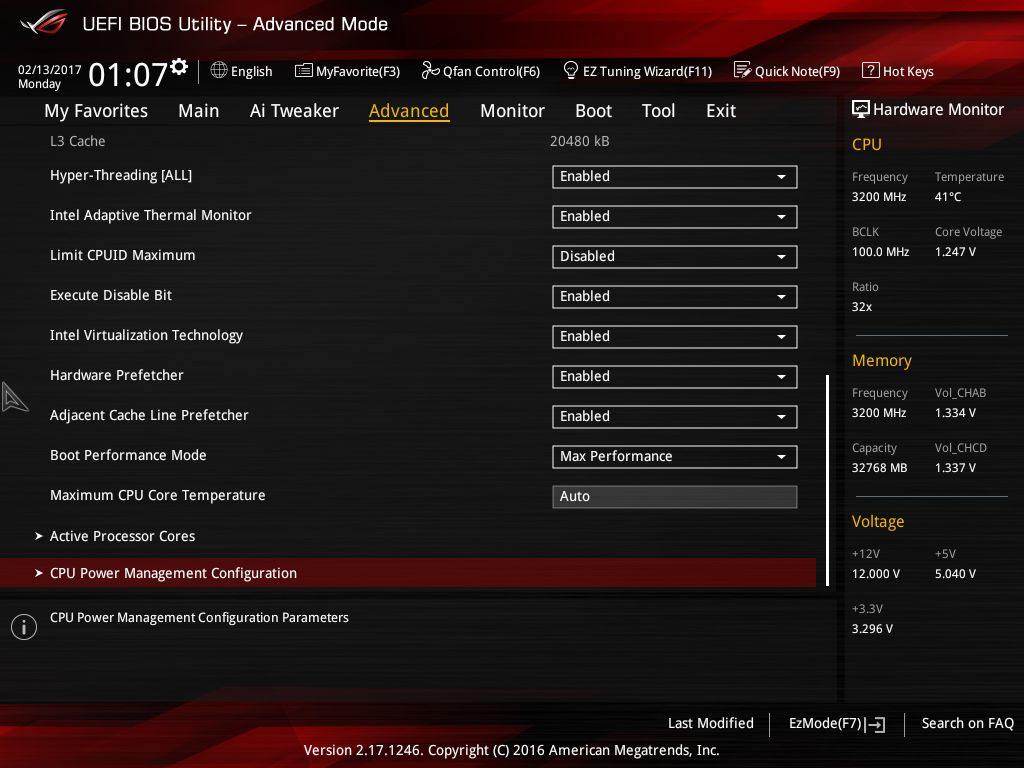Click the ROG logo icon
The height and width of the screenshot is (768, 1024).
pos(44,22)
